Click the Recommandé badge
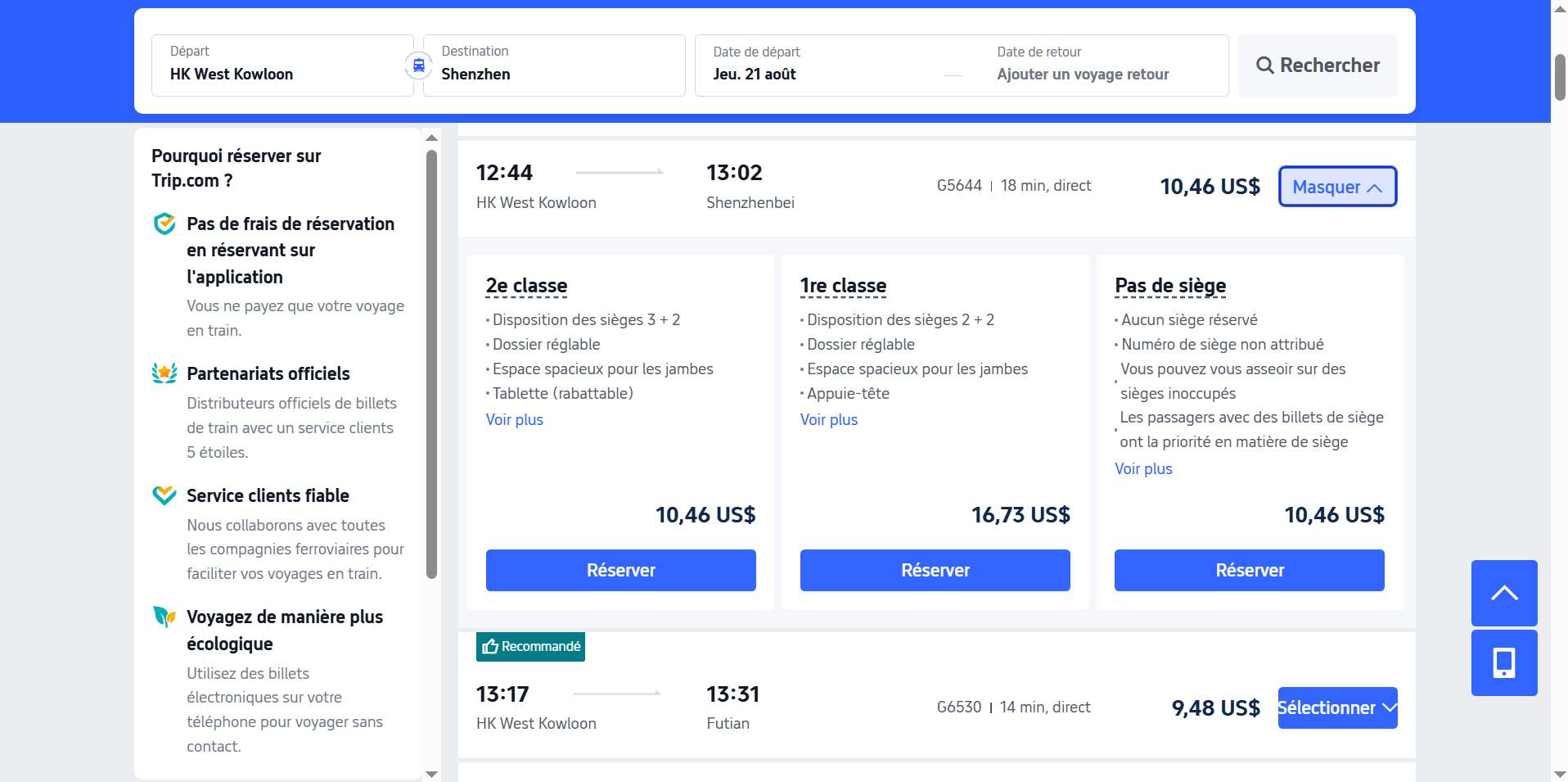The height and width of the screenshot is (782, 1568). pos(530,646)
